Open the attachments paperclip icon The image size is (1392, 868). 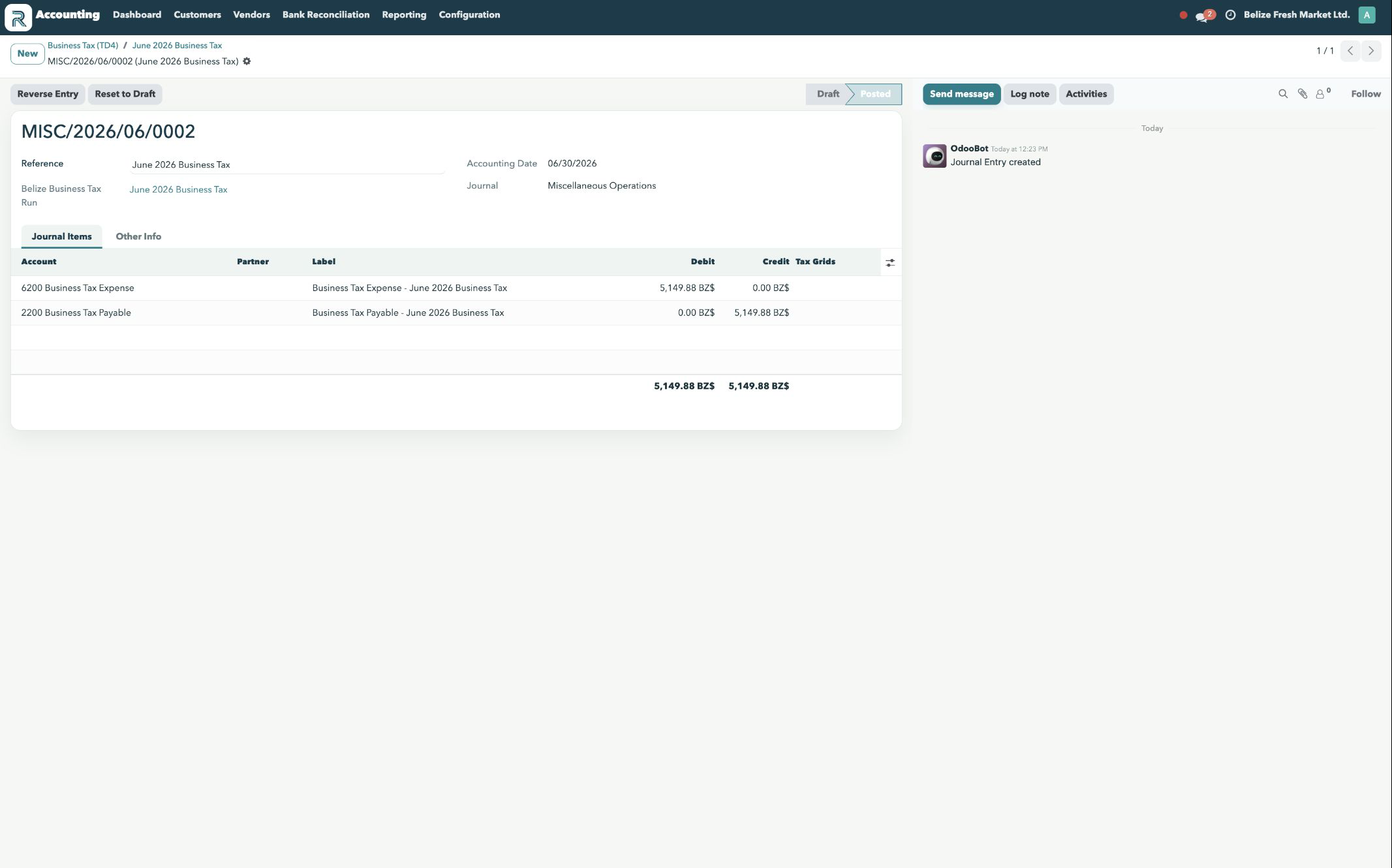click(x=1303, y=94)
